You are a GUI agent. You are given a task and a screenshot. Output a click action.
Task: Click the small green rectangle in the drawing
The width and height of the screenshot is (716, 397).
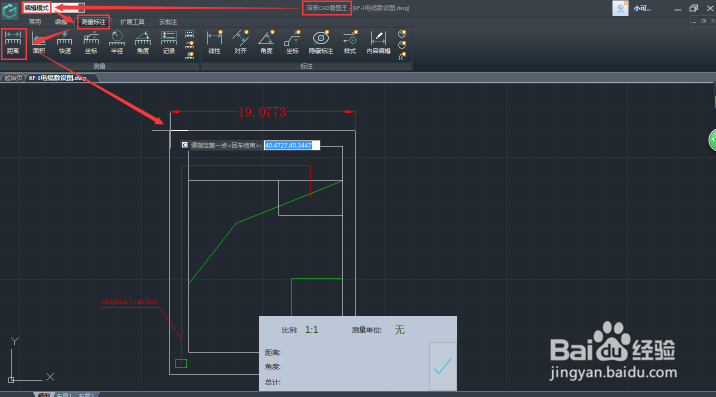coord(181,364)
